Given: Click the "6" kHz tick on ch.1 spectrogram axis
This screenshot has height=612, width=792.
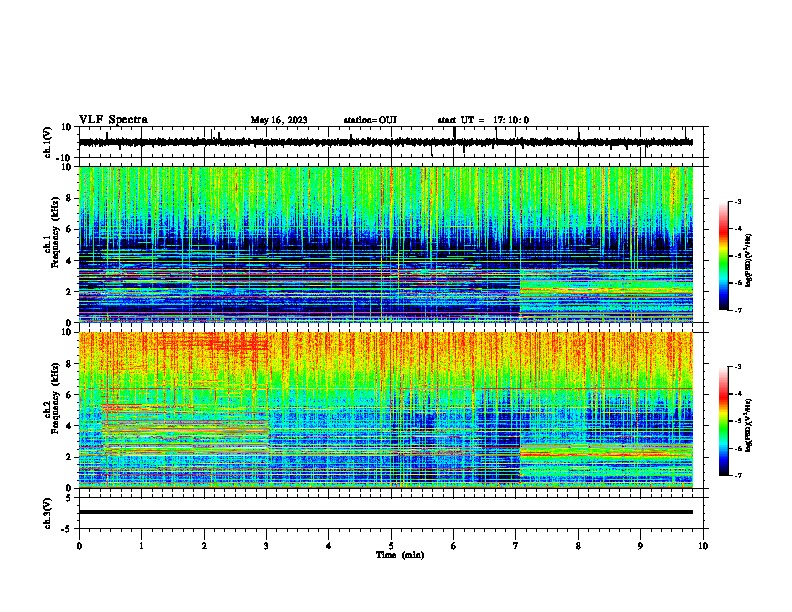Looking at the screenshot, I should [x=69, y=229].
